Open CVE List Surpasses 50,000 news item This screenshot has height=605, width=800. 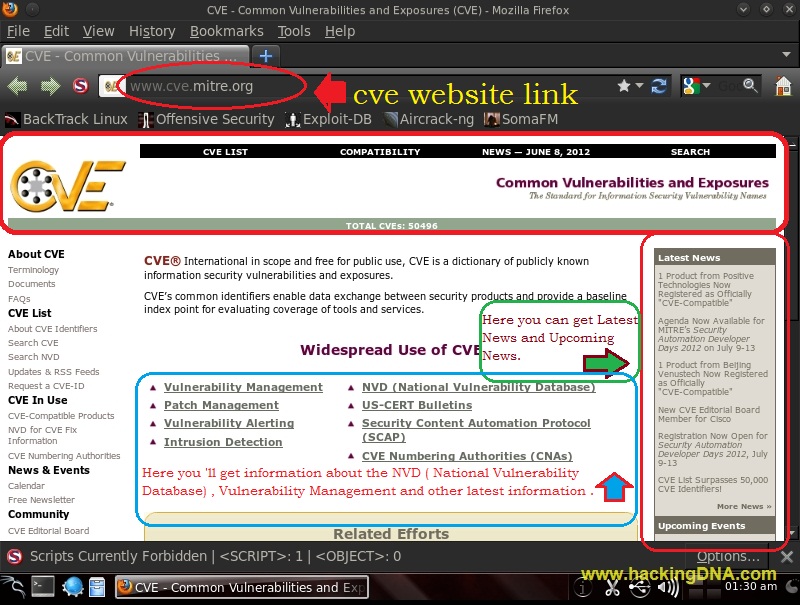point(713,484)
